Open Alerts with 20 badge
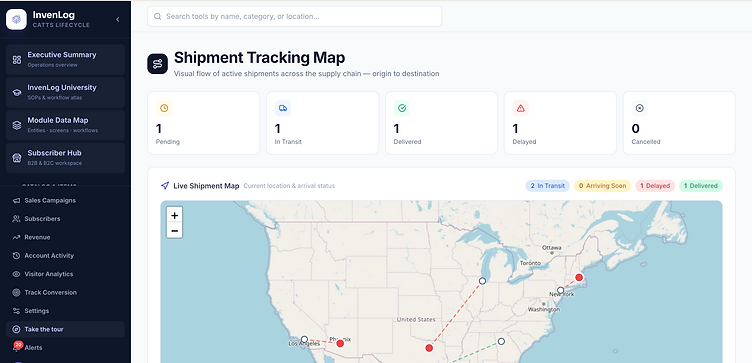Image resolution: width=752 pixels, height=363 pixels. point(65,347)
